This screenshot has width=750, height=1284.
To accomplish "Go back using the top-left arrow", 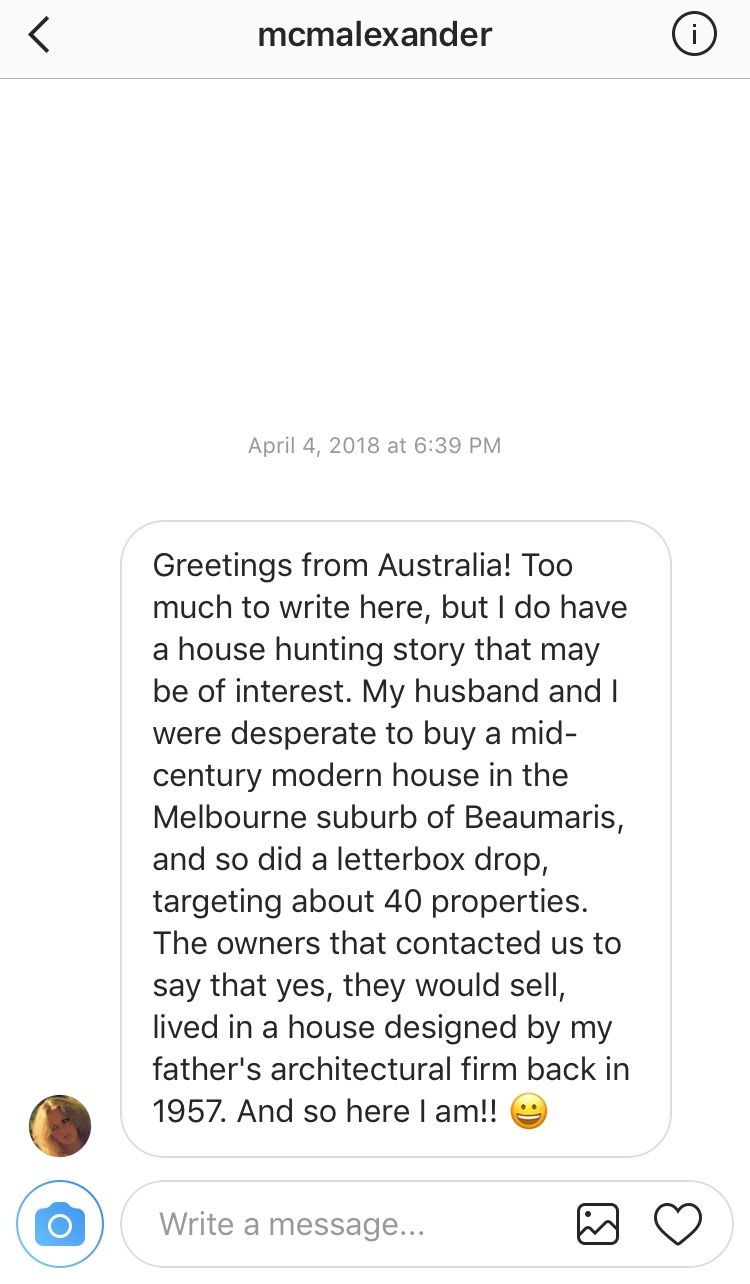I will coord(39,36).
